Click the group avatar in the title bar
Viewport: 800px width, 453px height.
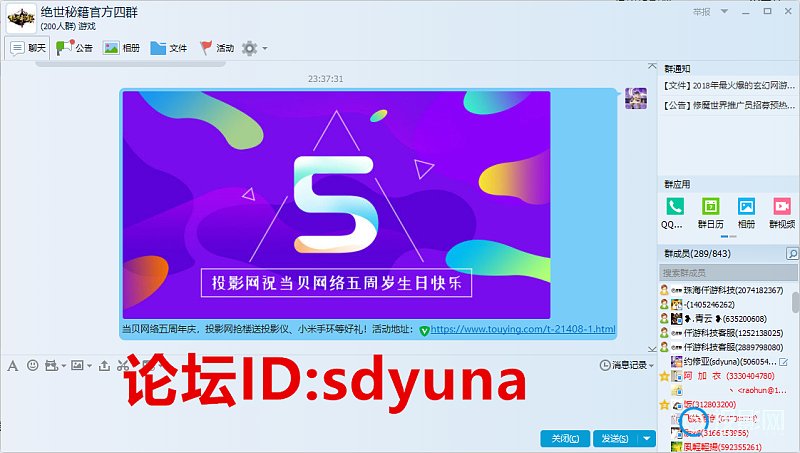coord(21,18)
